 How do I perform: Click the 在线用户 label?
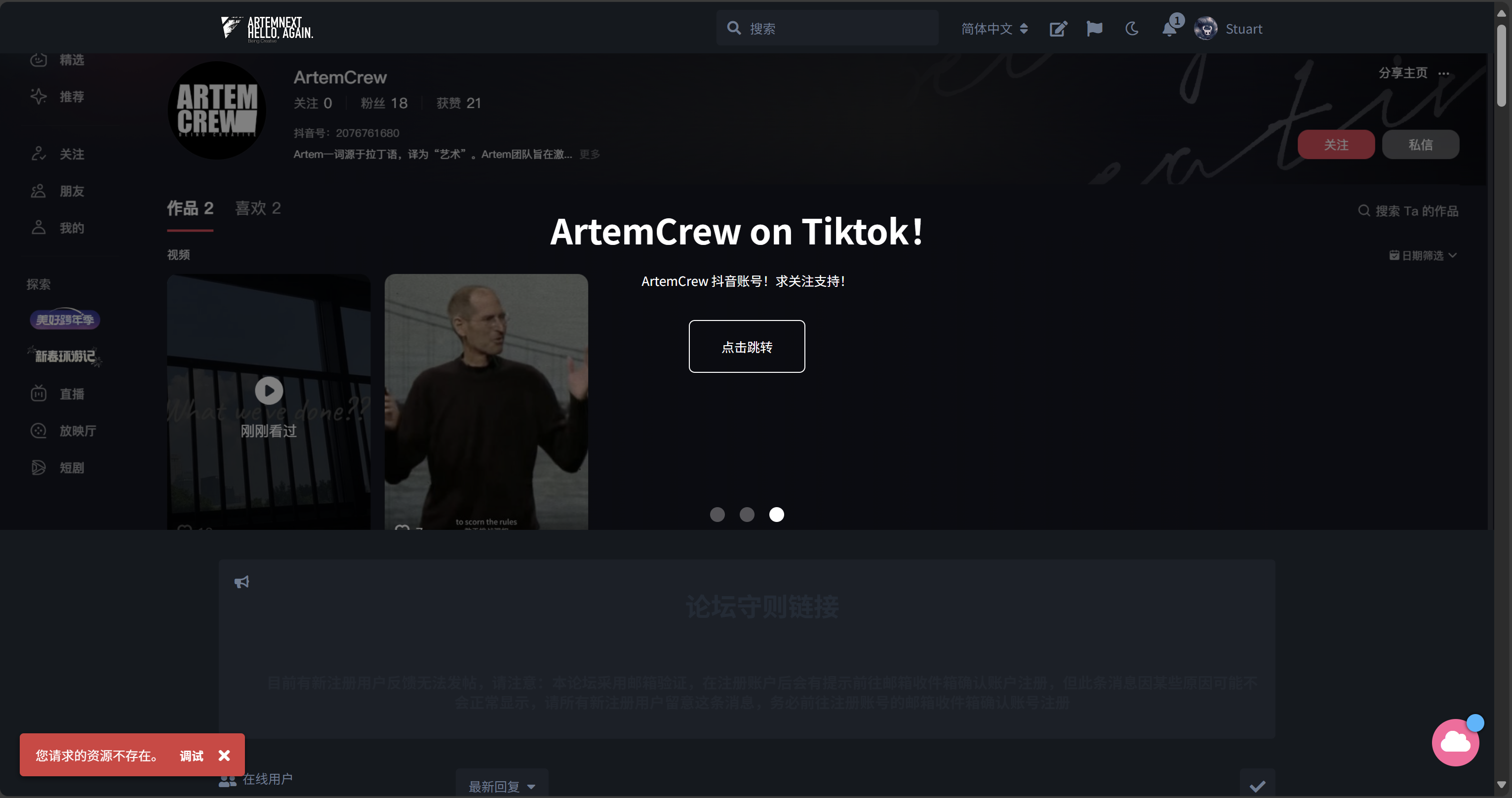268,779
